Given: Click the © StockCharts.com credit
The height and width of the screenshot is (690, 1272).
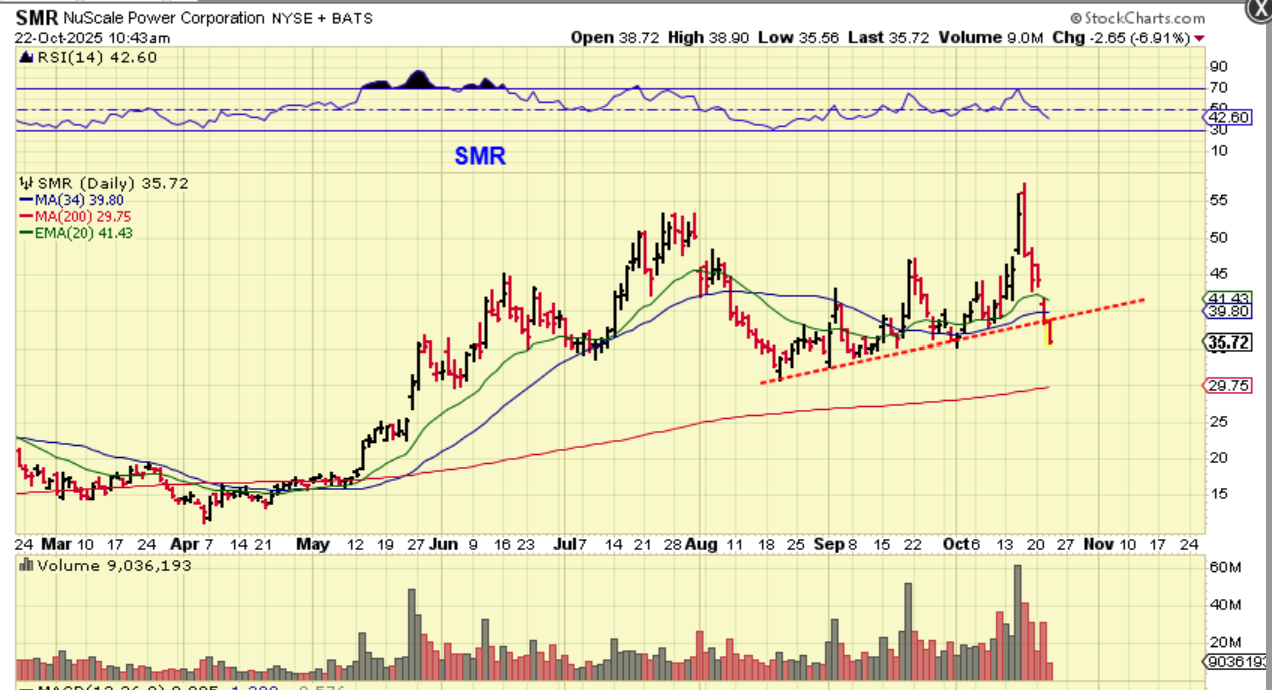Looking at the screenshot, I should pyautogui.click(x=1137, y=18).
